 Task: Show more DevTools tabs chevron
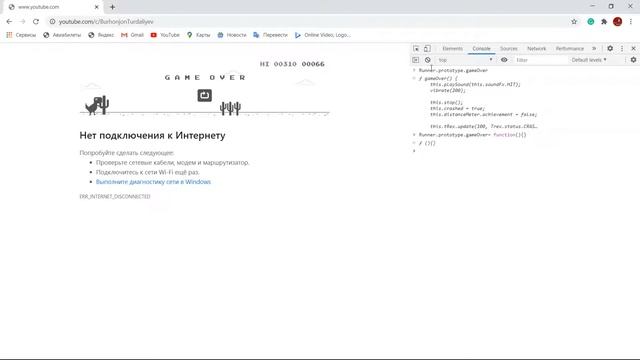[594, 49]
